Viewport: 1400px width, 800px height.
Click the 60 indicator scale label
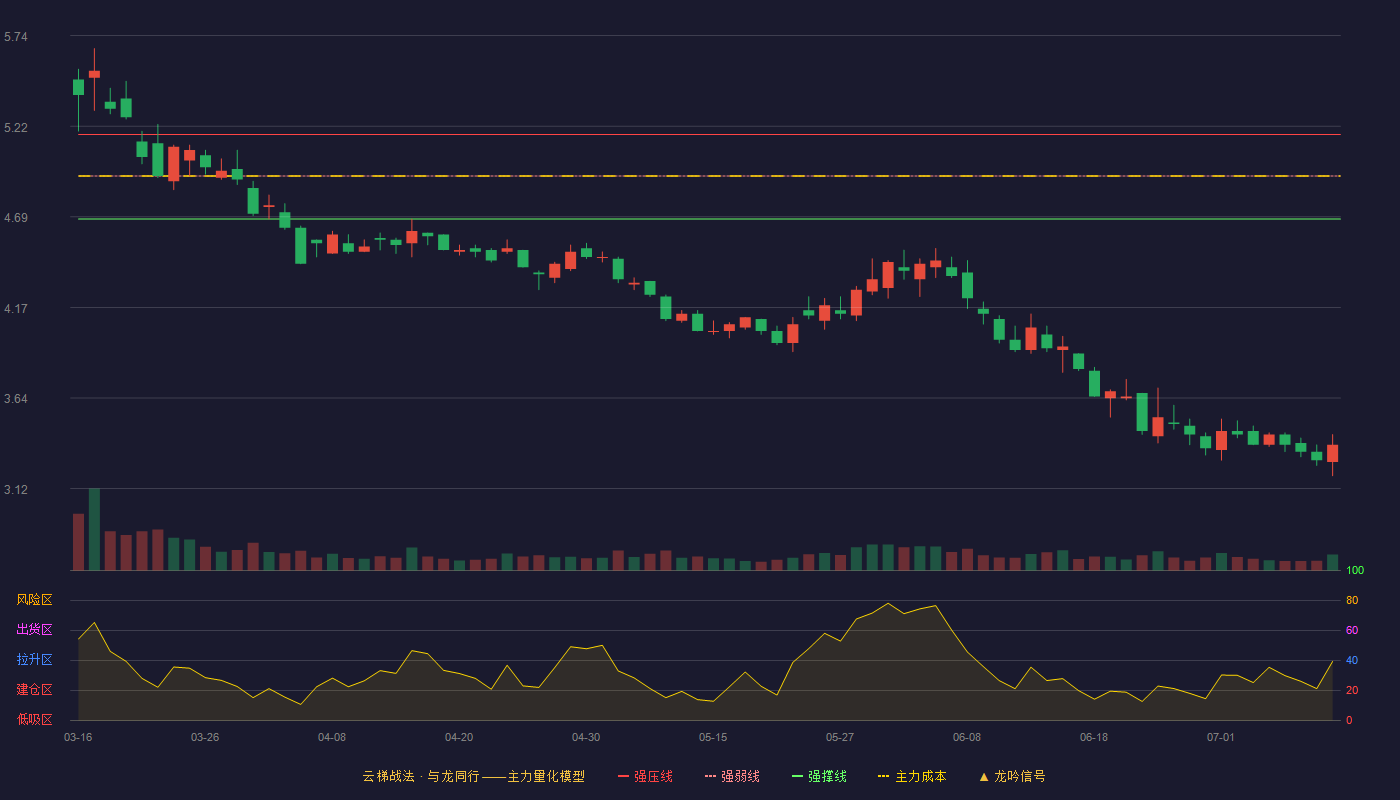pos(1352,630)
